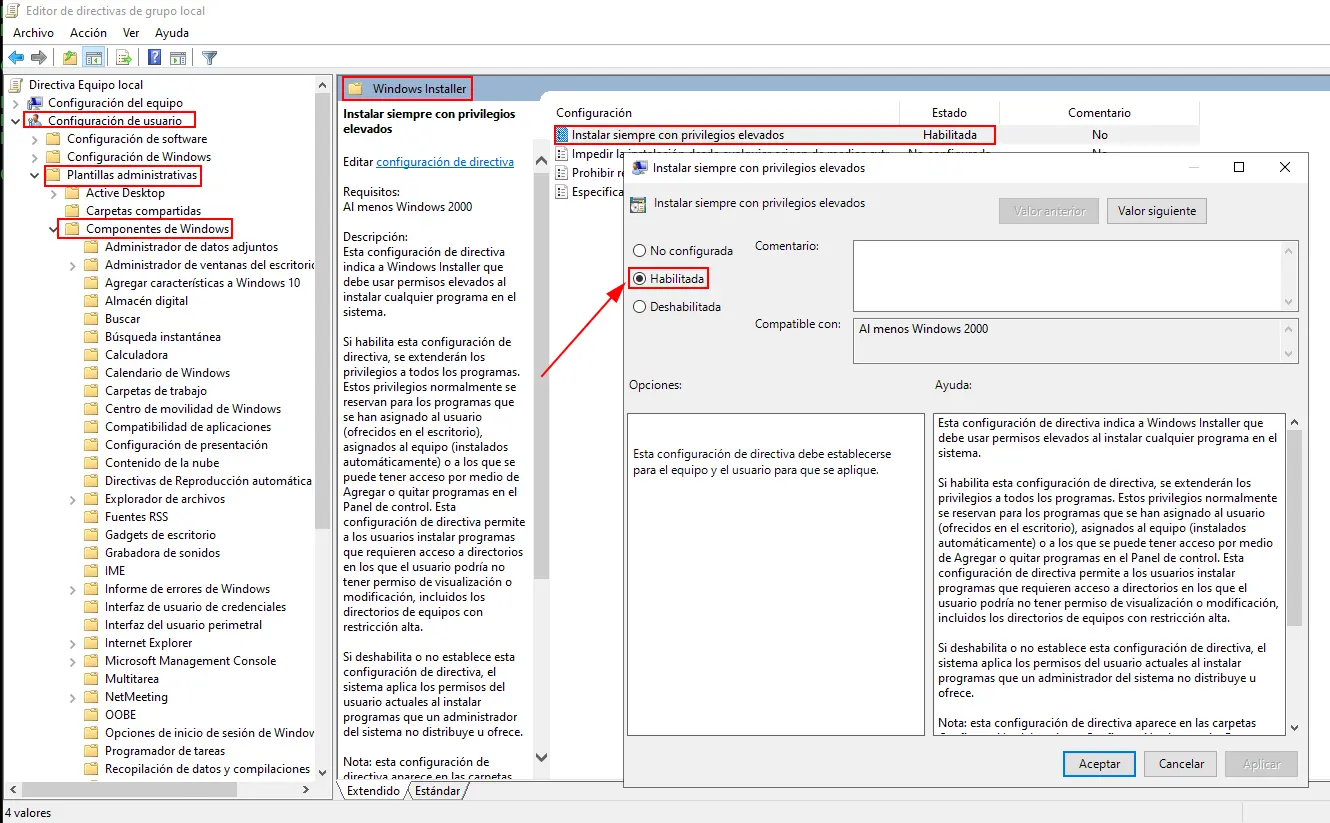Choose the 'Deshabilitada' radio option
The height and width of the screenshot is (823, 1330).
tap(640, 307)
